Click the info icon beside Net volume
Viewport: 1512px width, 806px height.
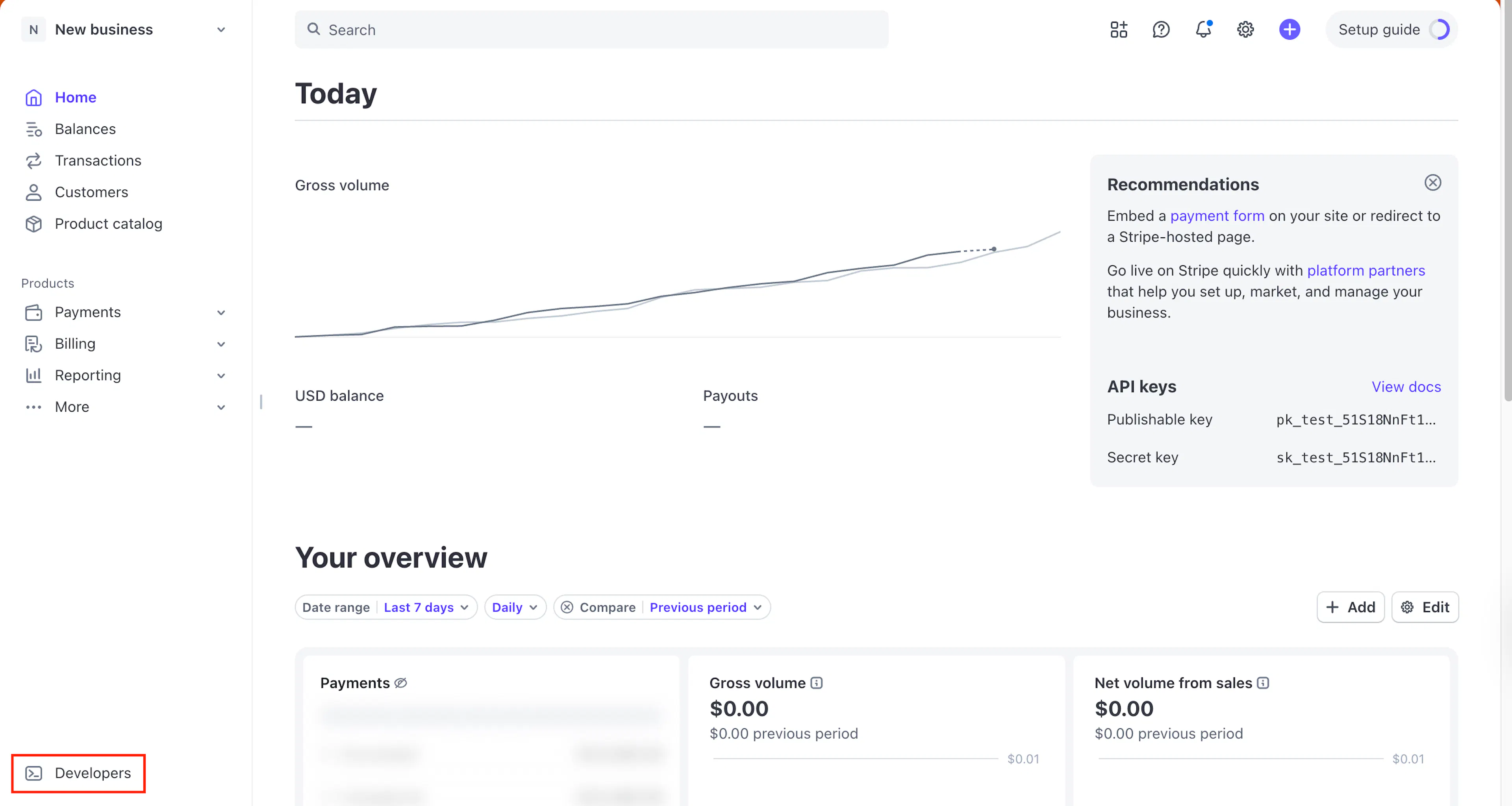1263,683
